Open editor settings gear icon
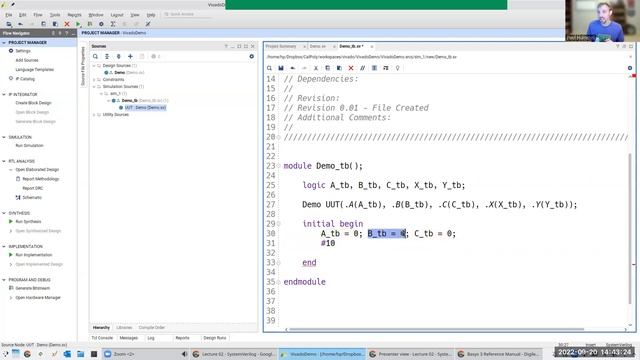The width and height of the screenshot is (640, 360). pyautogui.click(x=630, y=68)
